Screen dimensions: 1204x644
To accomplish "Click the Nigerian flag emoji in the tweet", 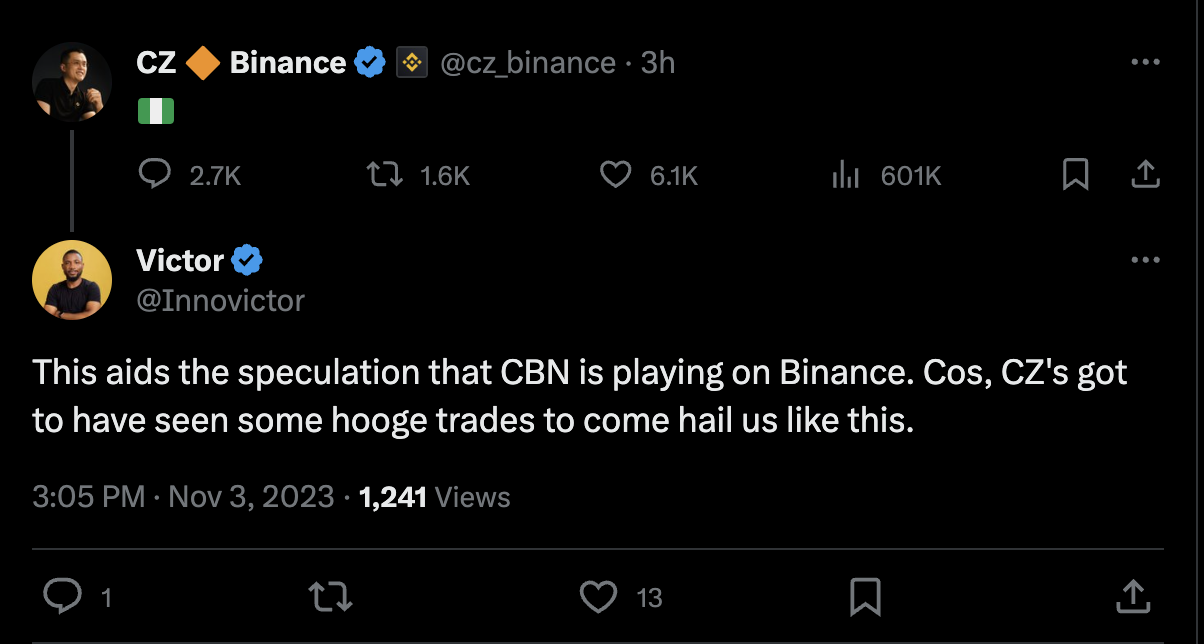I will tap(156, 110).
